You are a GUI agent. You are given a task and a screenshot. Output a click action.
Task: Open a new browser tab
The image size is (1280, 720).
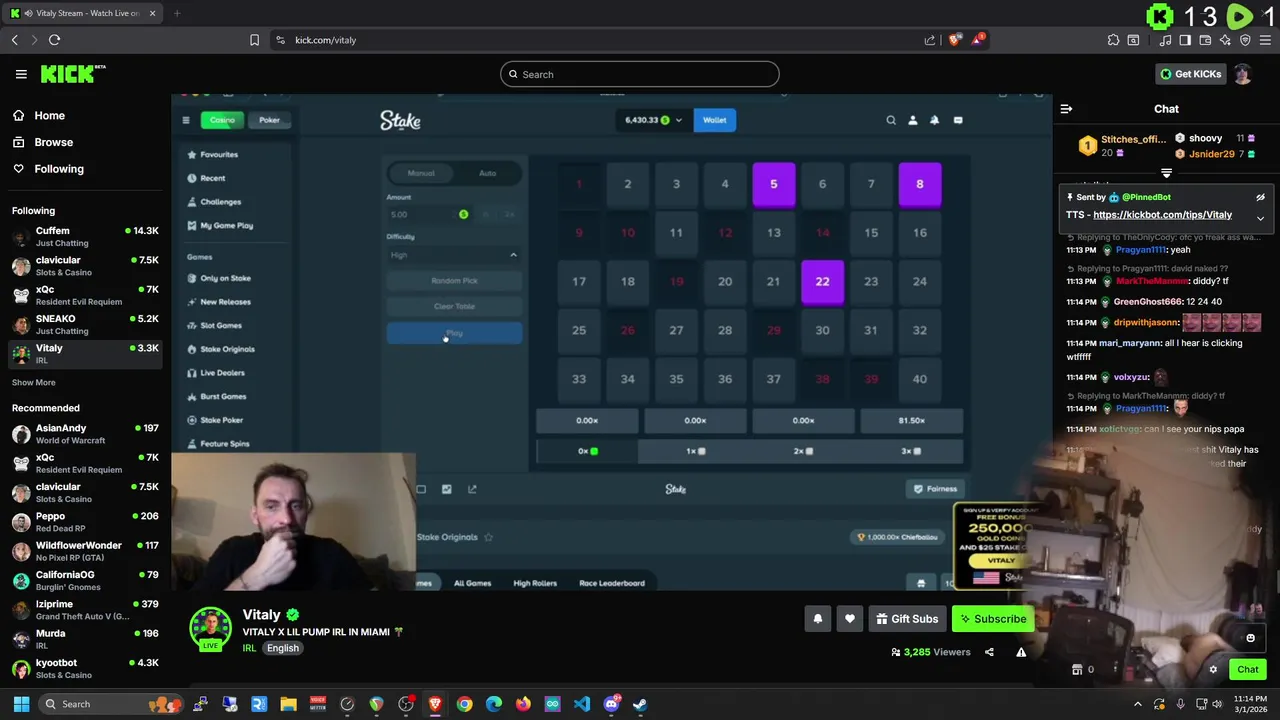(x=176, y=13)
